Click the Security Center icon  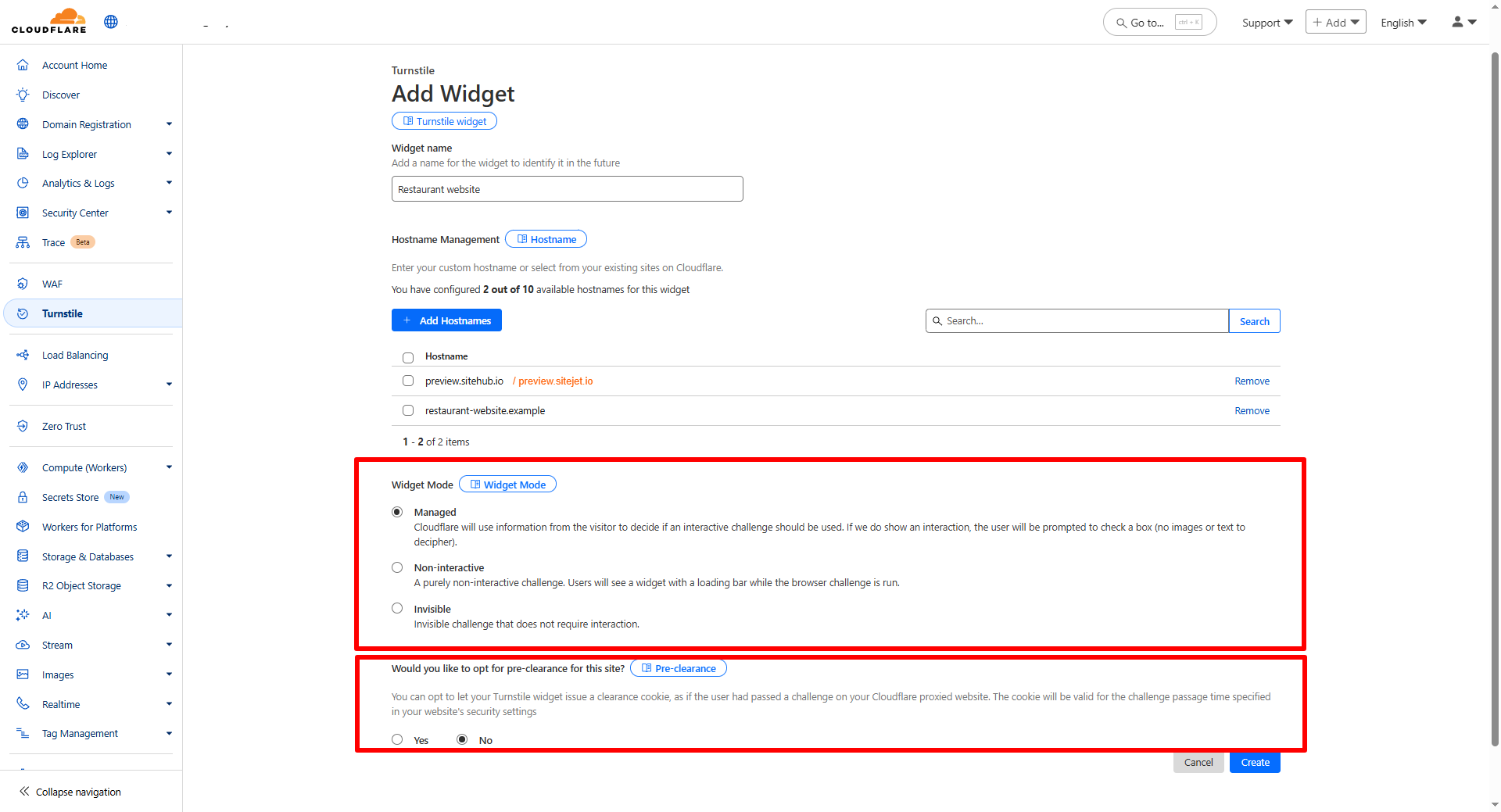pos(23,213)
